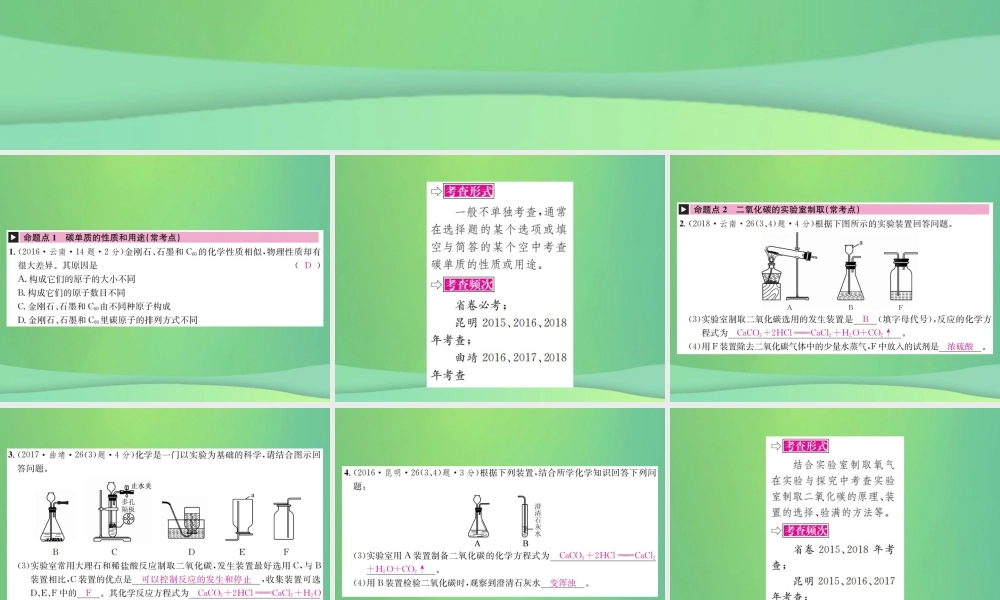The image size is (1000, 600).
Task: Click gas bottle apparatus F in question 2
Action: coord(901,275)
